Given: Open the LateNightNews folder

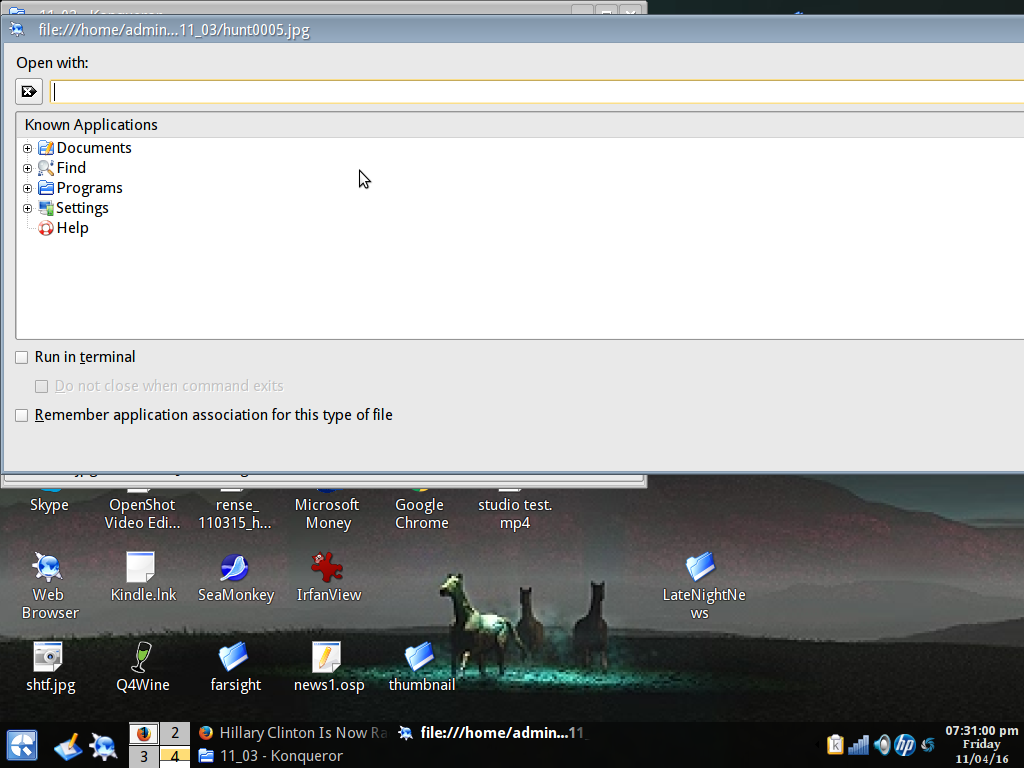Looking at the screenshot, I should pos(701,568).
